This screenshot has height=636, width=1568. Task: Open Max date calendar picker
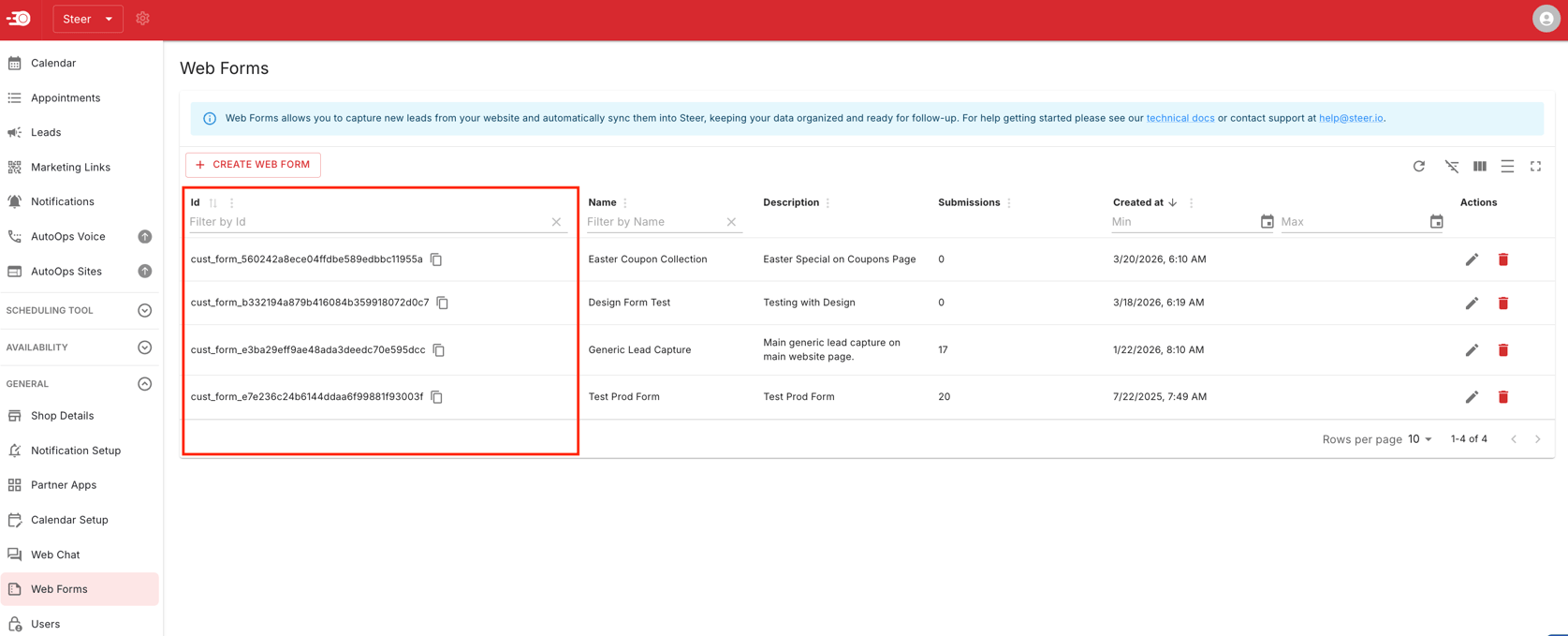coord(1436,222)
